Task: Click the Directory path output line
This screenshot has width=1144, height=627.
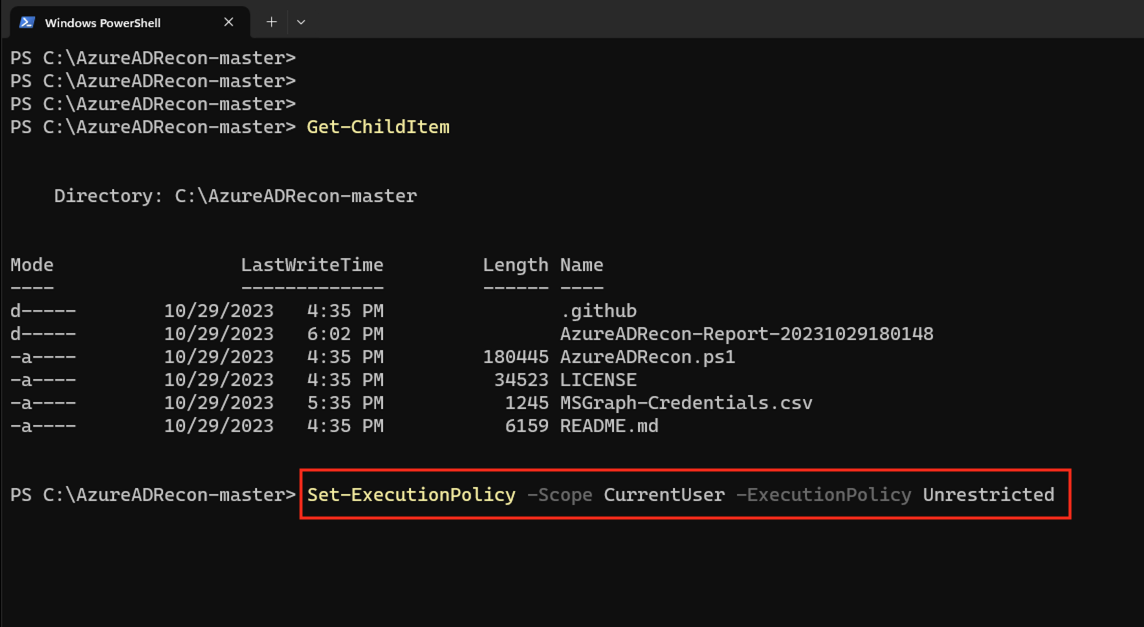Action: (x=235, y=196)
